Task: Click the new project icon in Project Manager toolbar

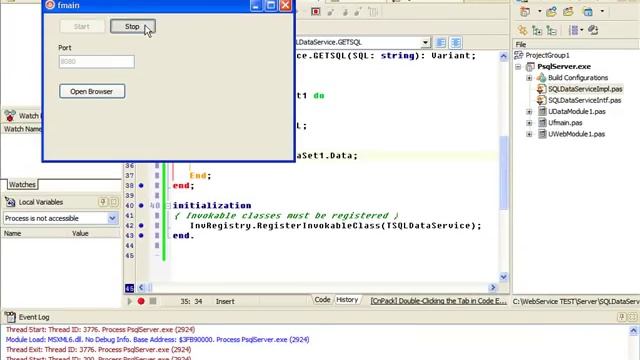Action: pyautogui.click(x=525, y=12)
